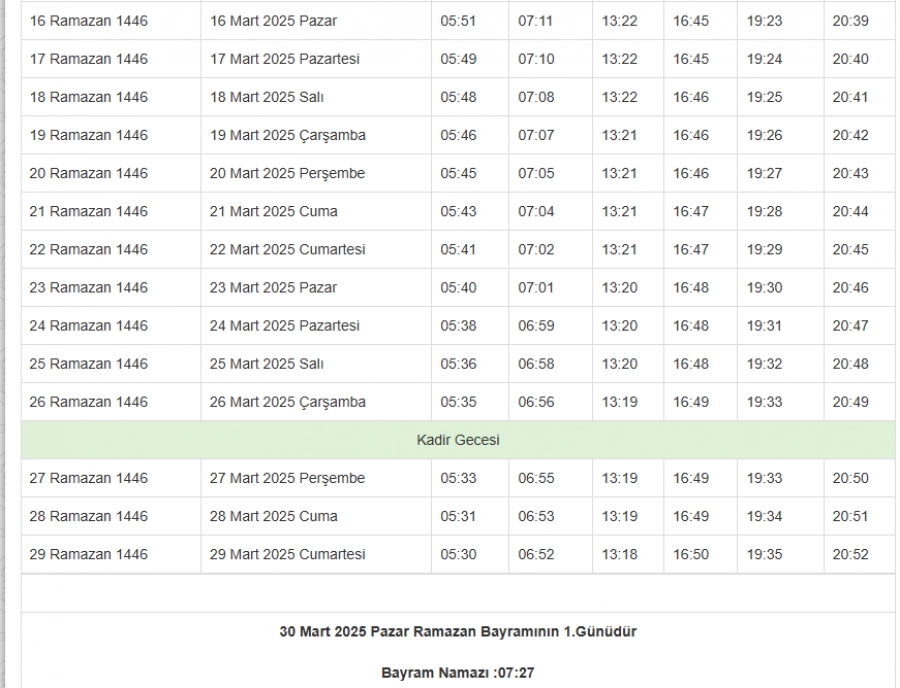The image size is (900, 688).
Task: Select the 22 Ramazan 1446 cell
Action: coord(89,249)
